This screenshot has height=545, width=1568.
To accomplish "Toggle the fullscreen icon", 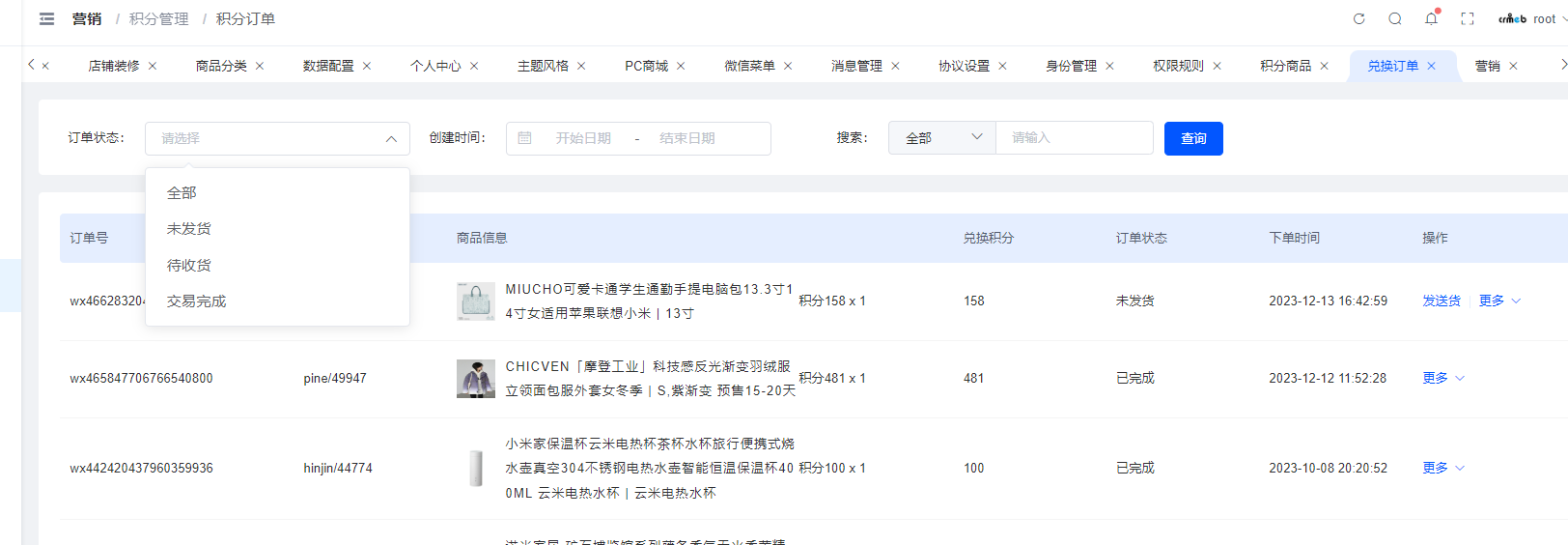I will tap(1468, 19).
